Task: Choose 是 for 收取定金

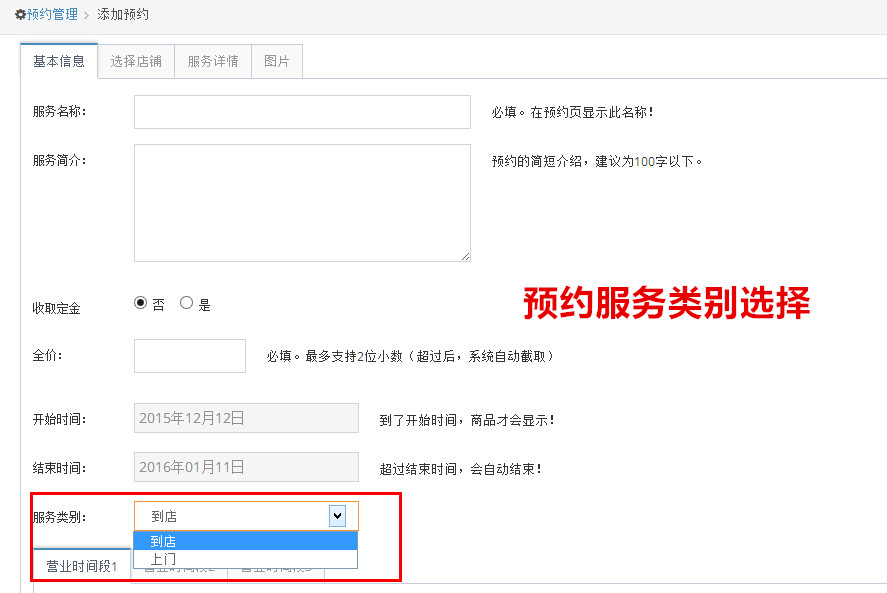Action: pos(186,304)
